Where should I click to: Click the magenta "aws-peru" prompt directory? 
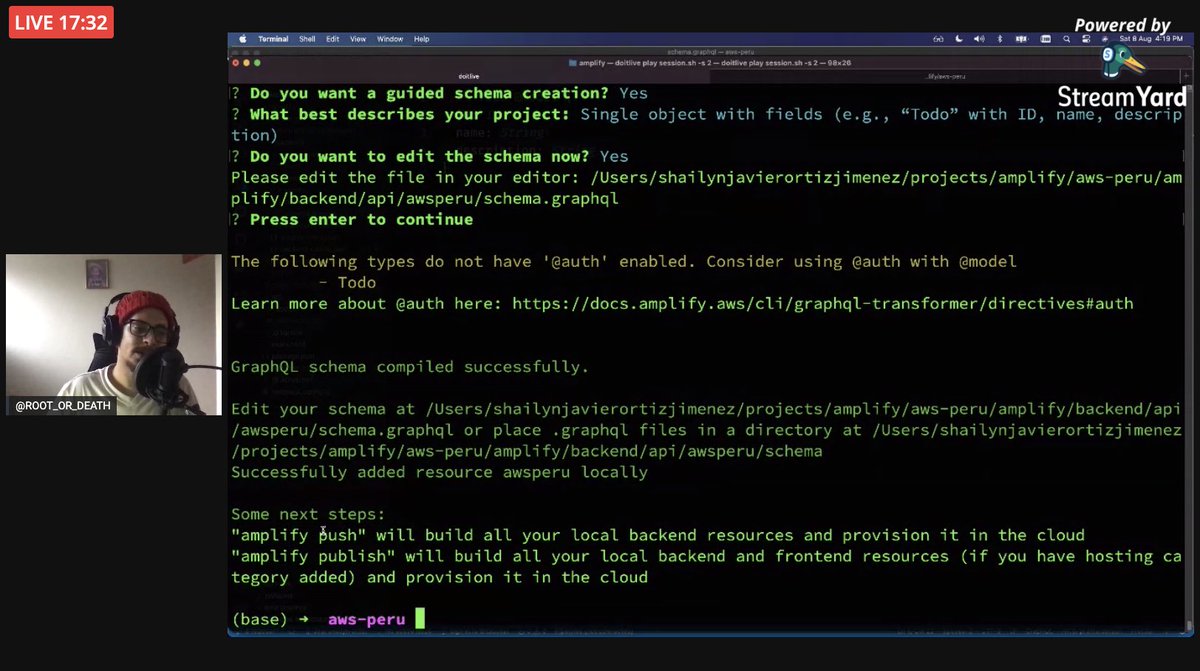click(366, 620)
